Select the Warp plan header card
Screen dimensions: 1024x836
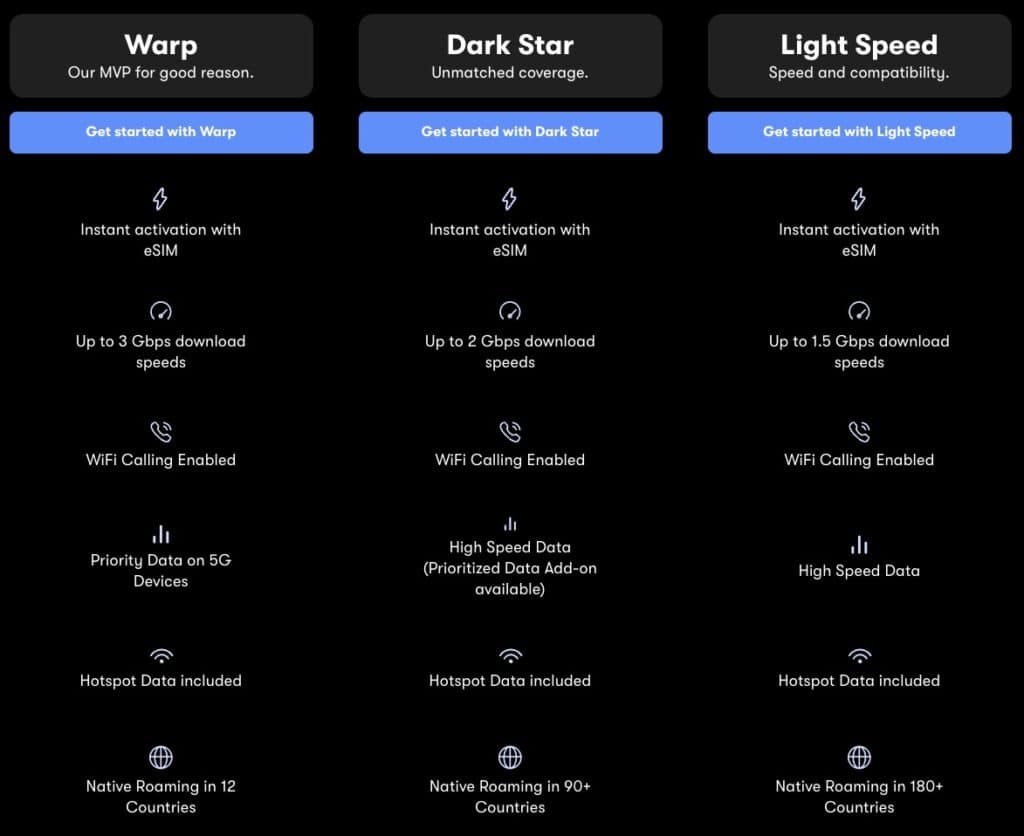coord(161,56)
